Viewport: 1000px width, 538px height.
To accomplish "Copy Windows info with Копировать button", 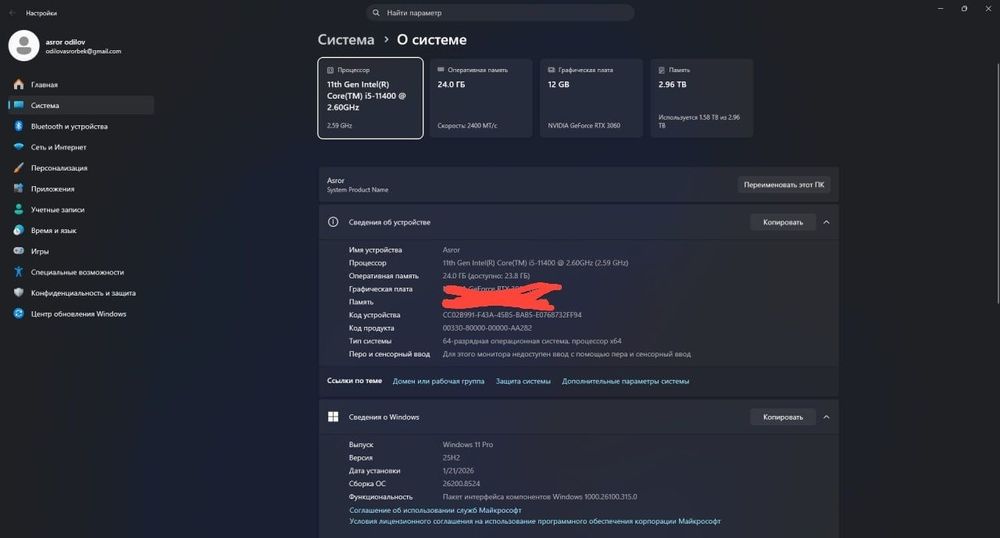I will [x=783, y=417].
